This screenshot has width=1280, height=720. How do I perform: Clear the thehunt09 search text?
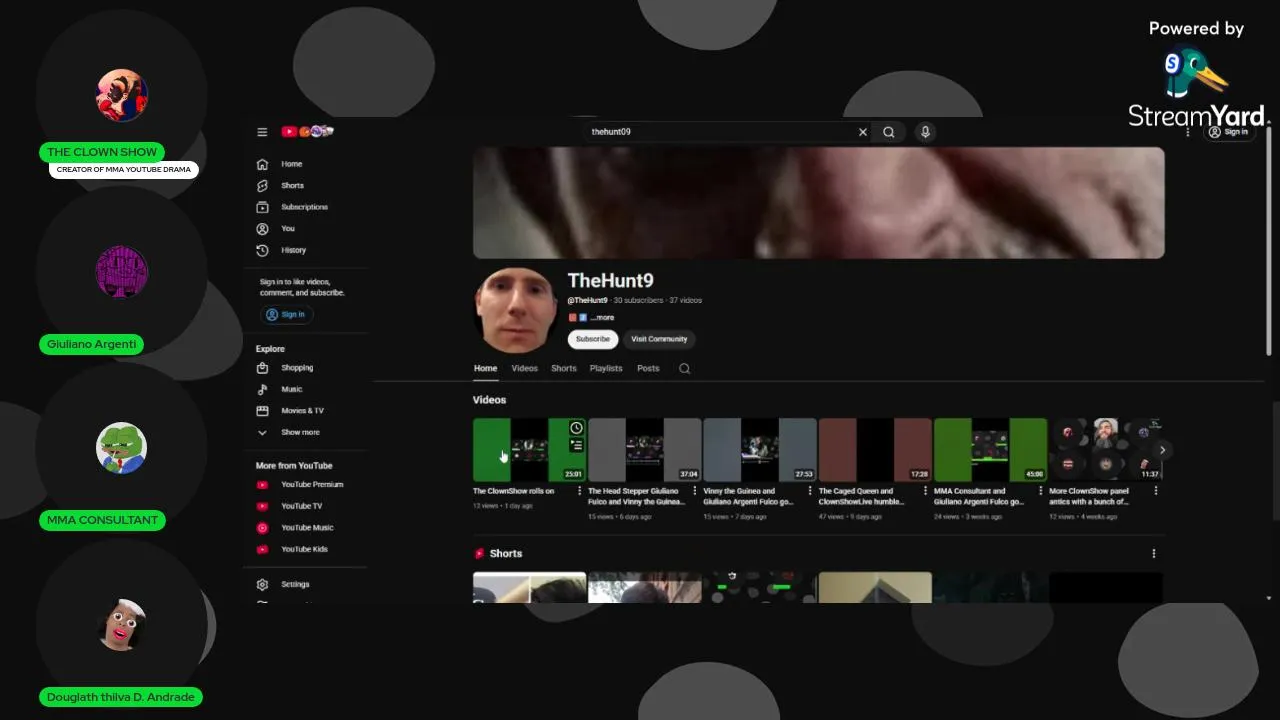click(x=863, y=132)
